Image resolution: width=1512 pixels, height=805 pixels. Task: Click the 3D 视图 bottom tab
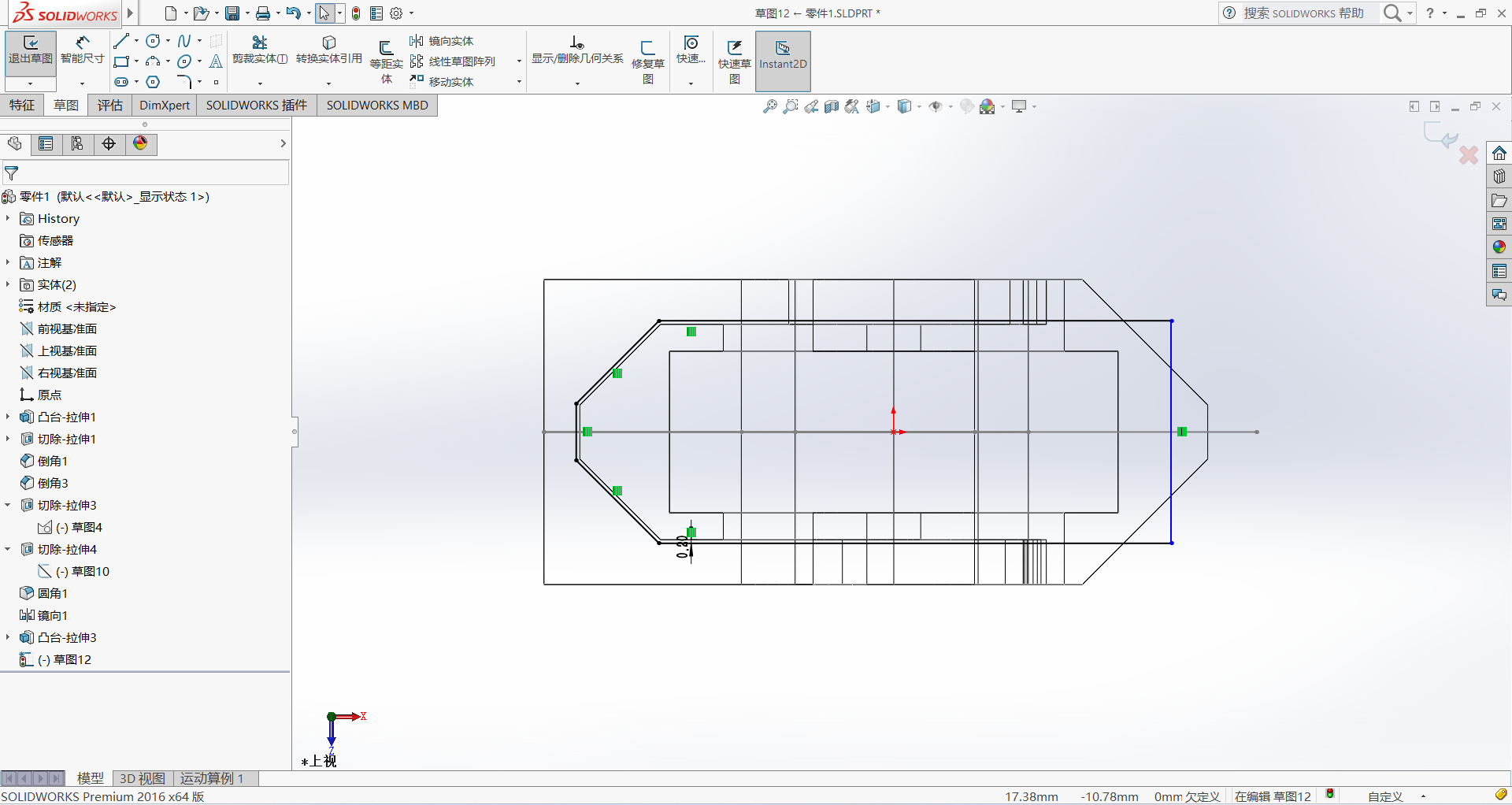click(x=142, y=778)
